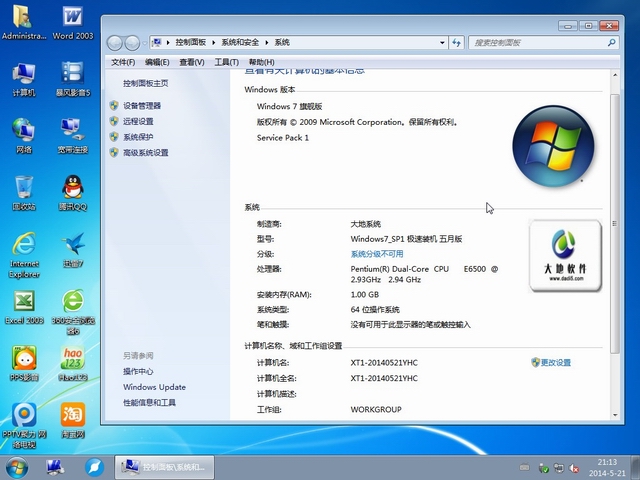
Task: Open the Windows Start menu orb
Action: coord(17,468)
